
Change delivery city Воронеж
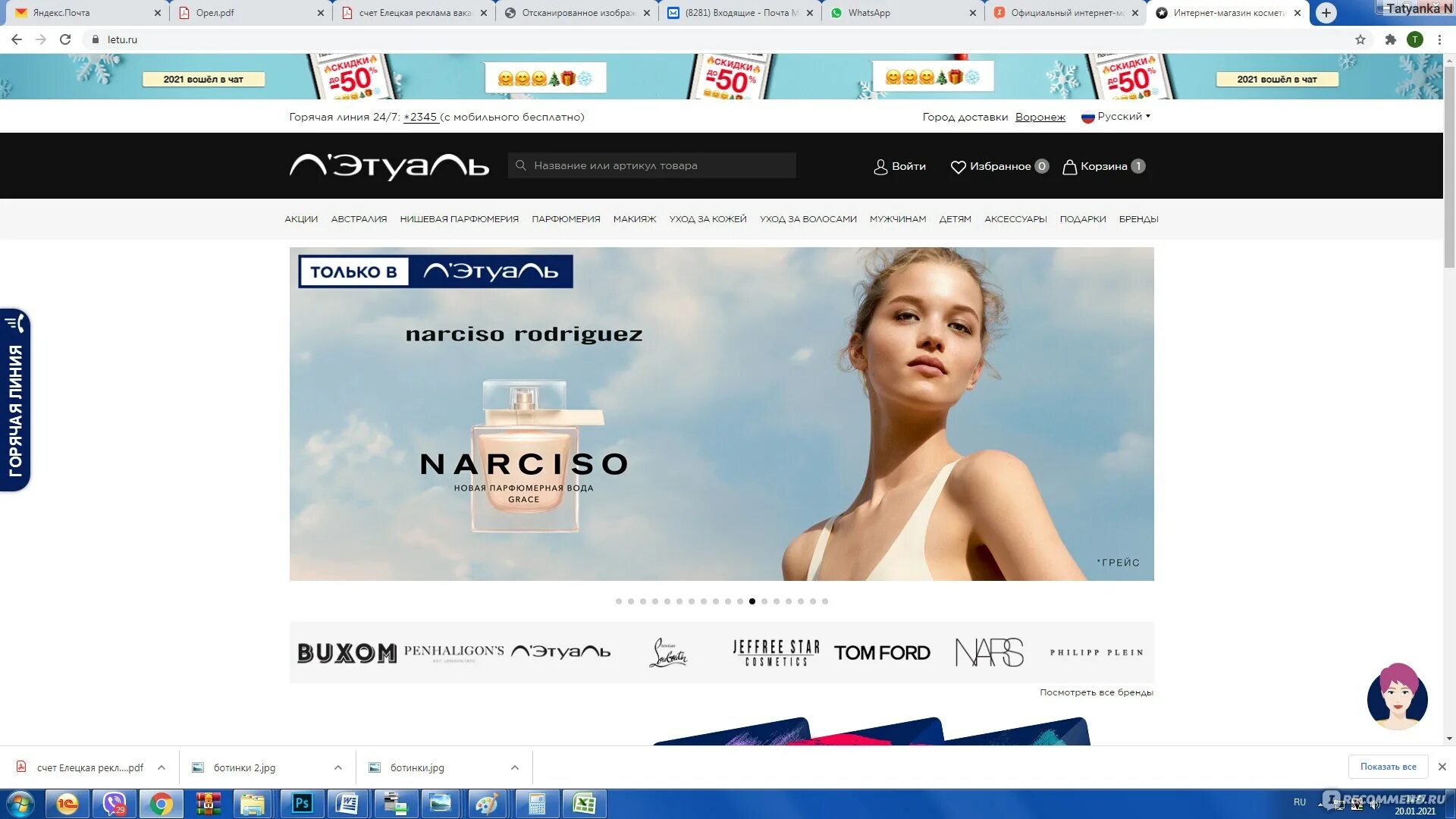click(x=1040, y=117)
